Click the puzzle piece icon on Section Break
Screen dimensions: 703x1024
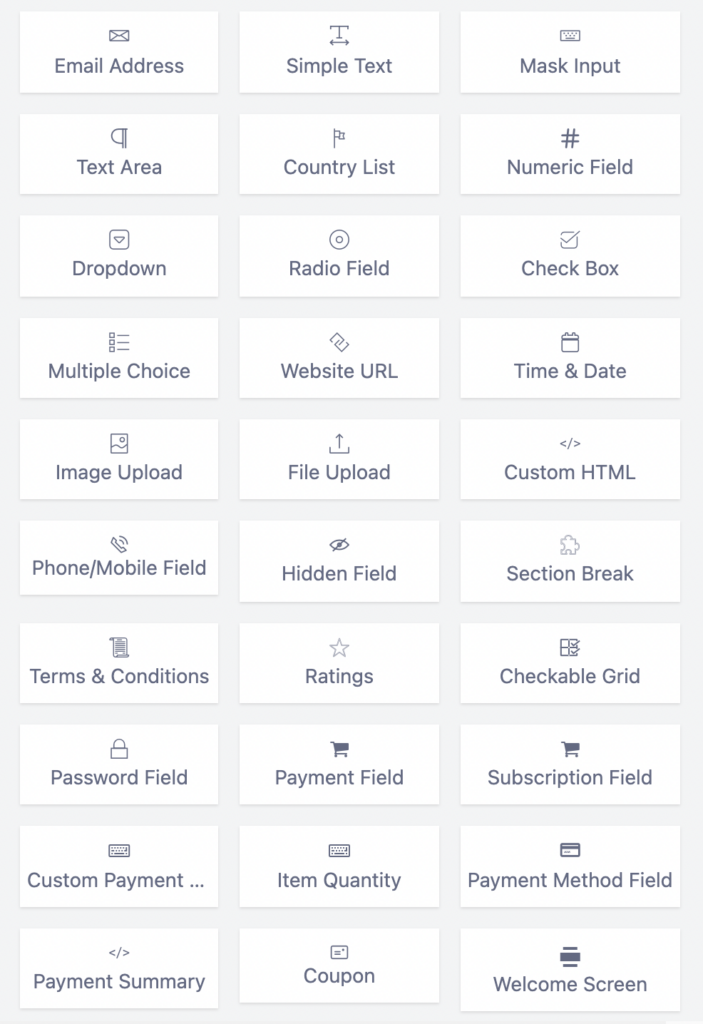(x=569, y=545)
